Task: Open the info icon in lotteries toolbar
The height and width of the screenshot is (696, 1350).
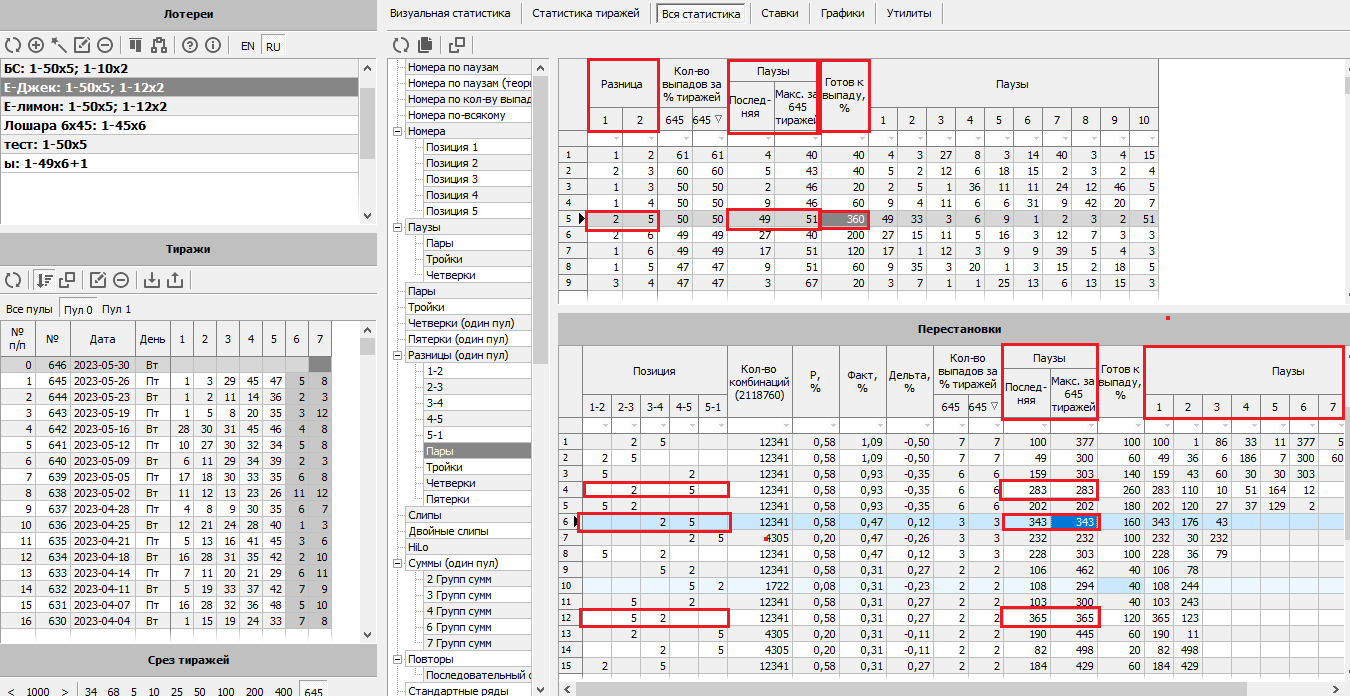Action: point(213,45)
